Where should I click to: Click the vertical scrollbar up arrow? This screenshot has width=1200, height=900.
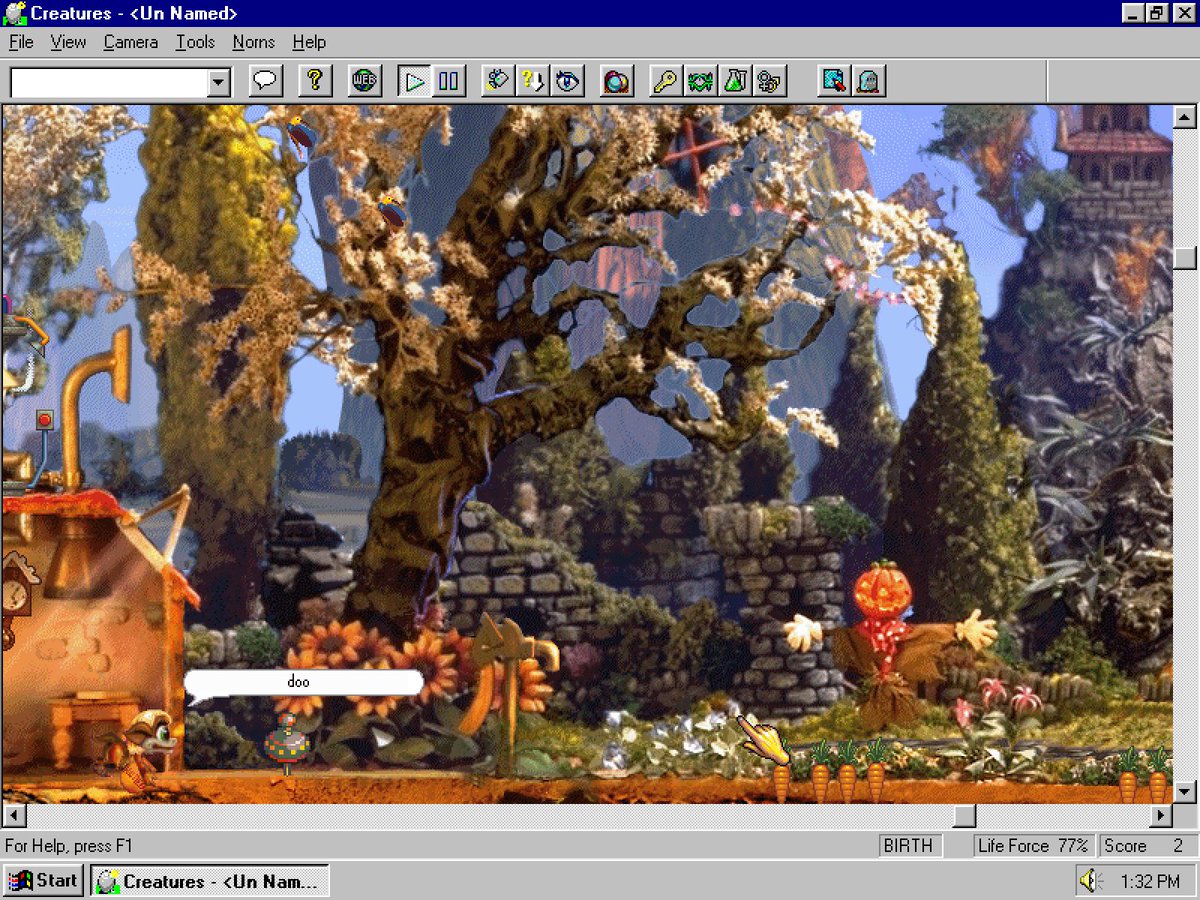1185,117
